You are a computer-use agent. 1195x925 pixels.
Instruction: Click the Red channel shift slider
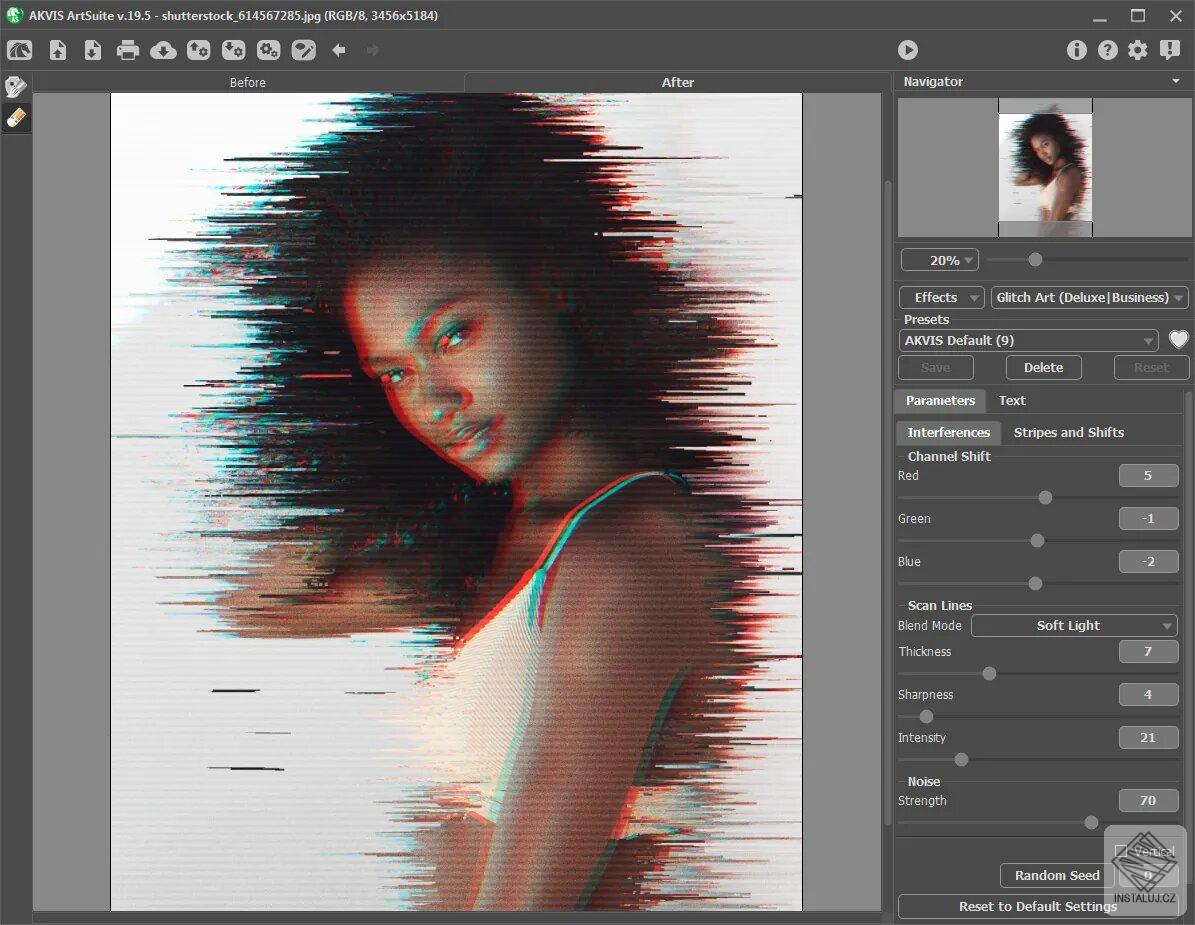point(1046,498)
